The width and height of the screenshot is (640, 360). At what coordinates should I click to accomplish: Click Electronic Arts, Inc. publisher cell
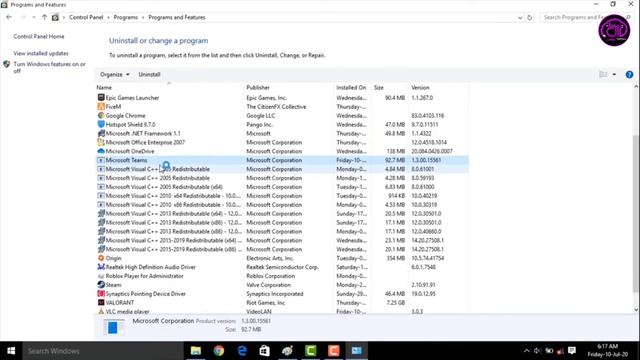click(270, 258)
